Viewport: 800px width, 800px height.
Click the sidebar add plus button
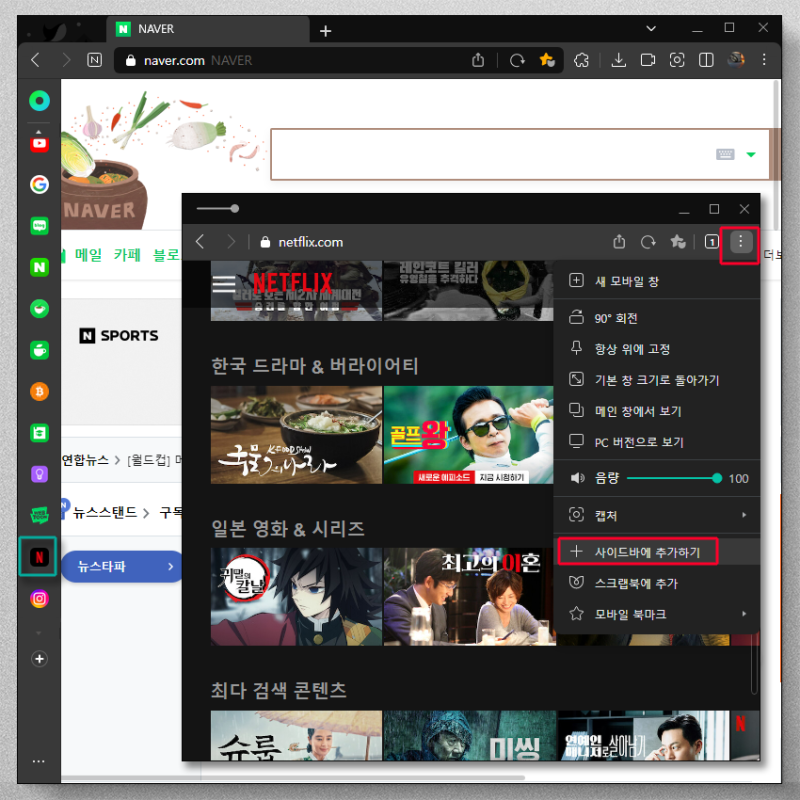click(39, 659)
